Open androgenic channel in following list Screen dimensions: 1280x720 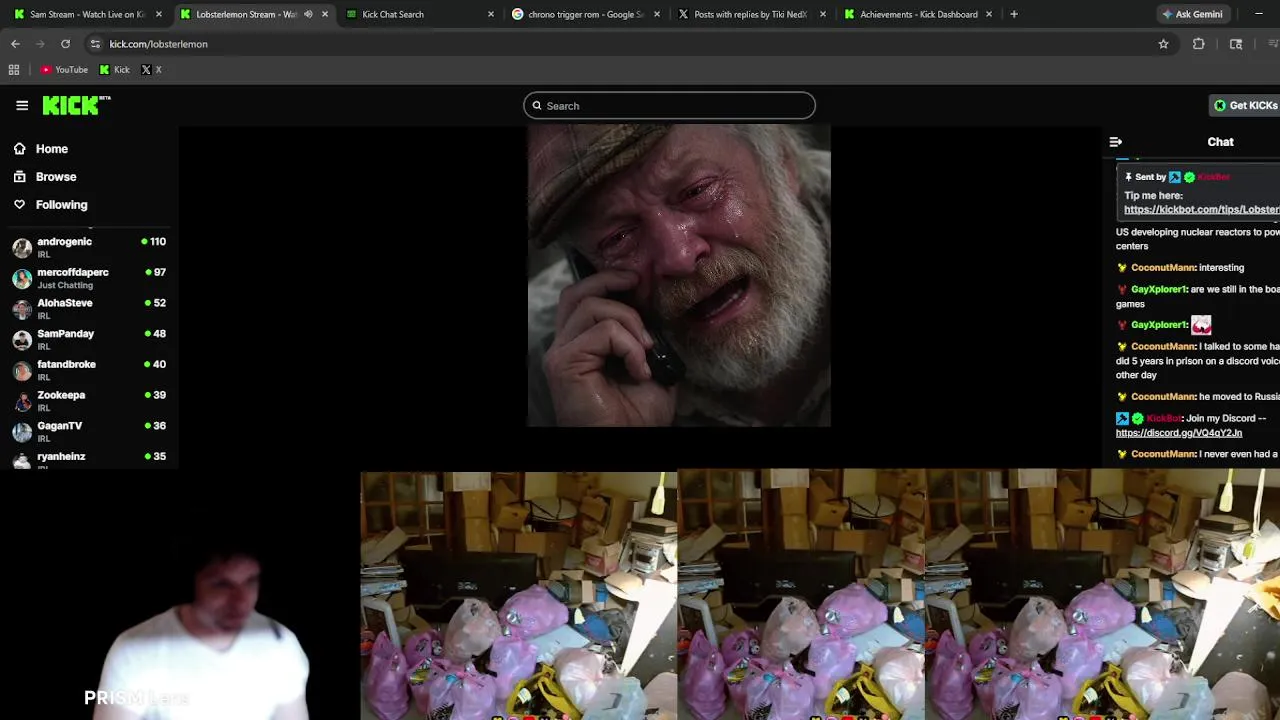tap(89, 247)
